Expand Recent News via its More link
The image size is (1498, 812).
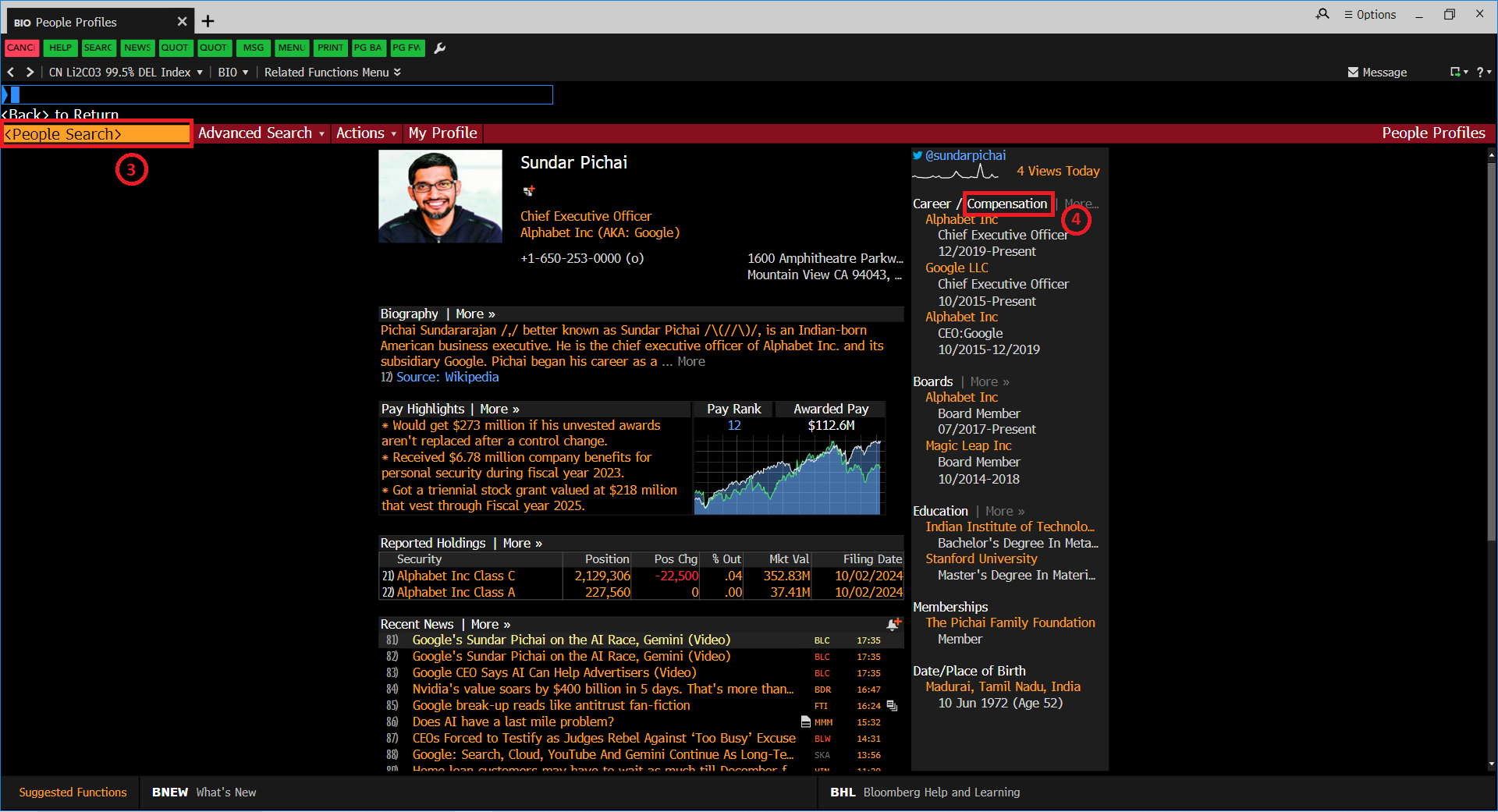pos(490,624)
